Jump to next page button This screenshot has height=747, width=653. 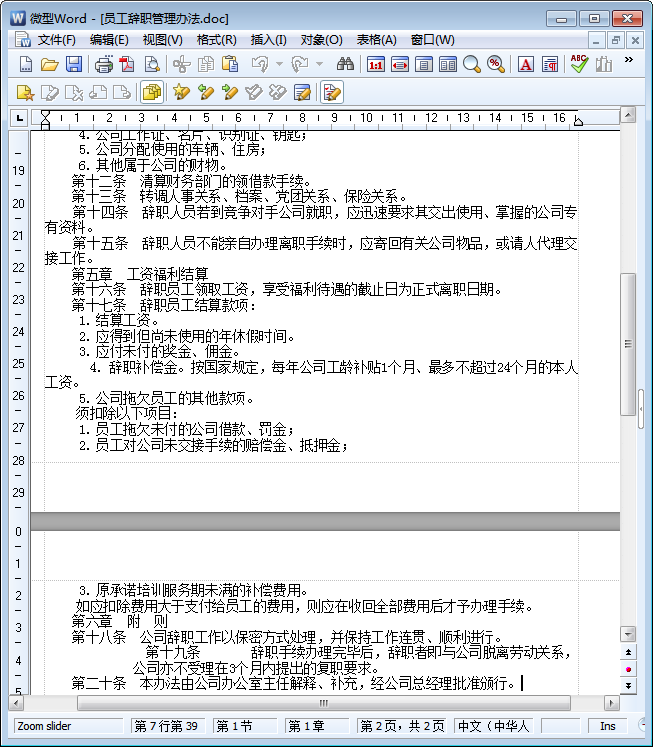pyautogui.click(x=628, y=686)
